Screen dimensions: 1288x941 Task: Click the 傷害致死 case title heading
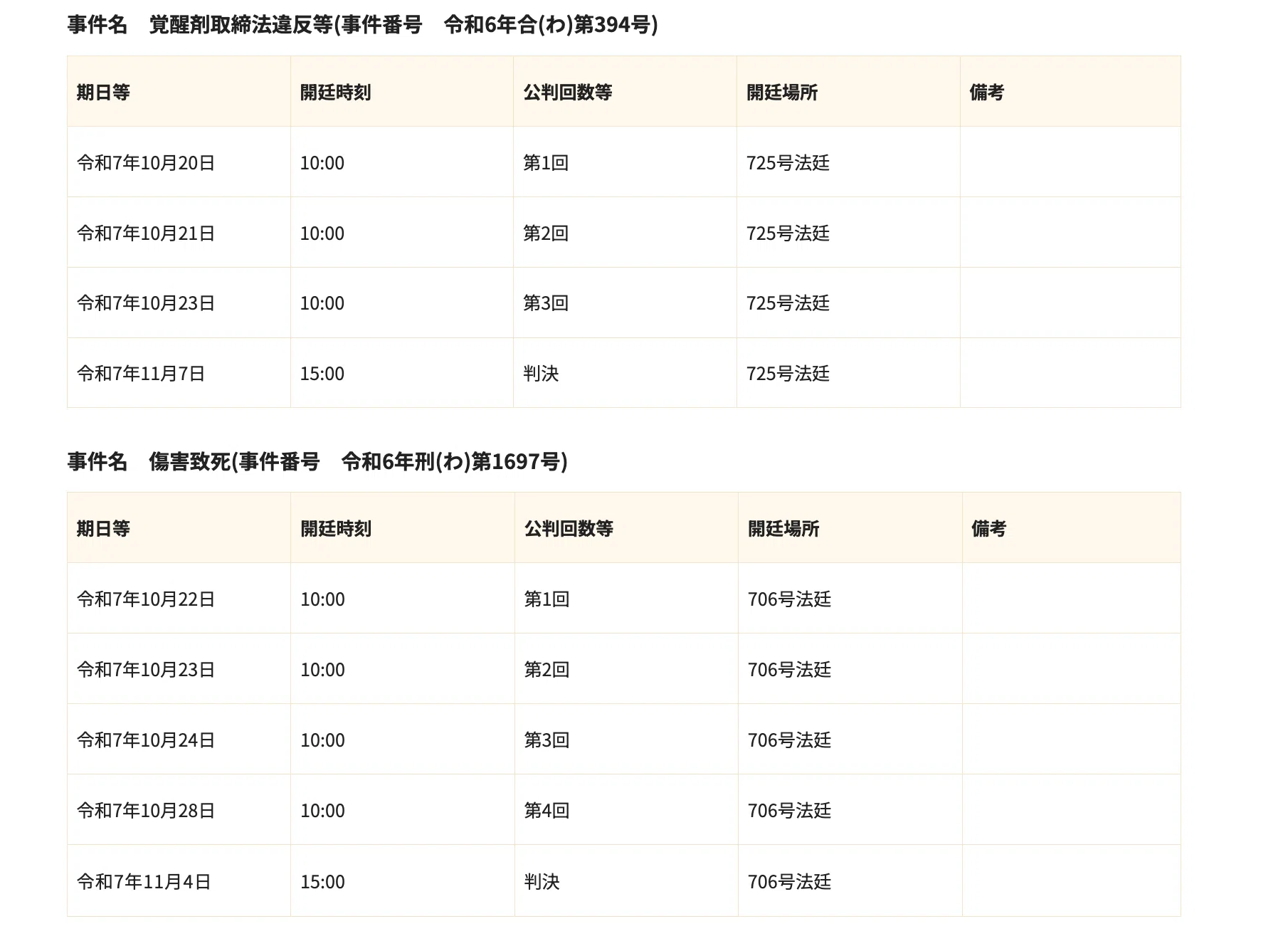pos(317,461)
